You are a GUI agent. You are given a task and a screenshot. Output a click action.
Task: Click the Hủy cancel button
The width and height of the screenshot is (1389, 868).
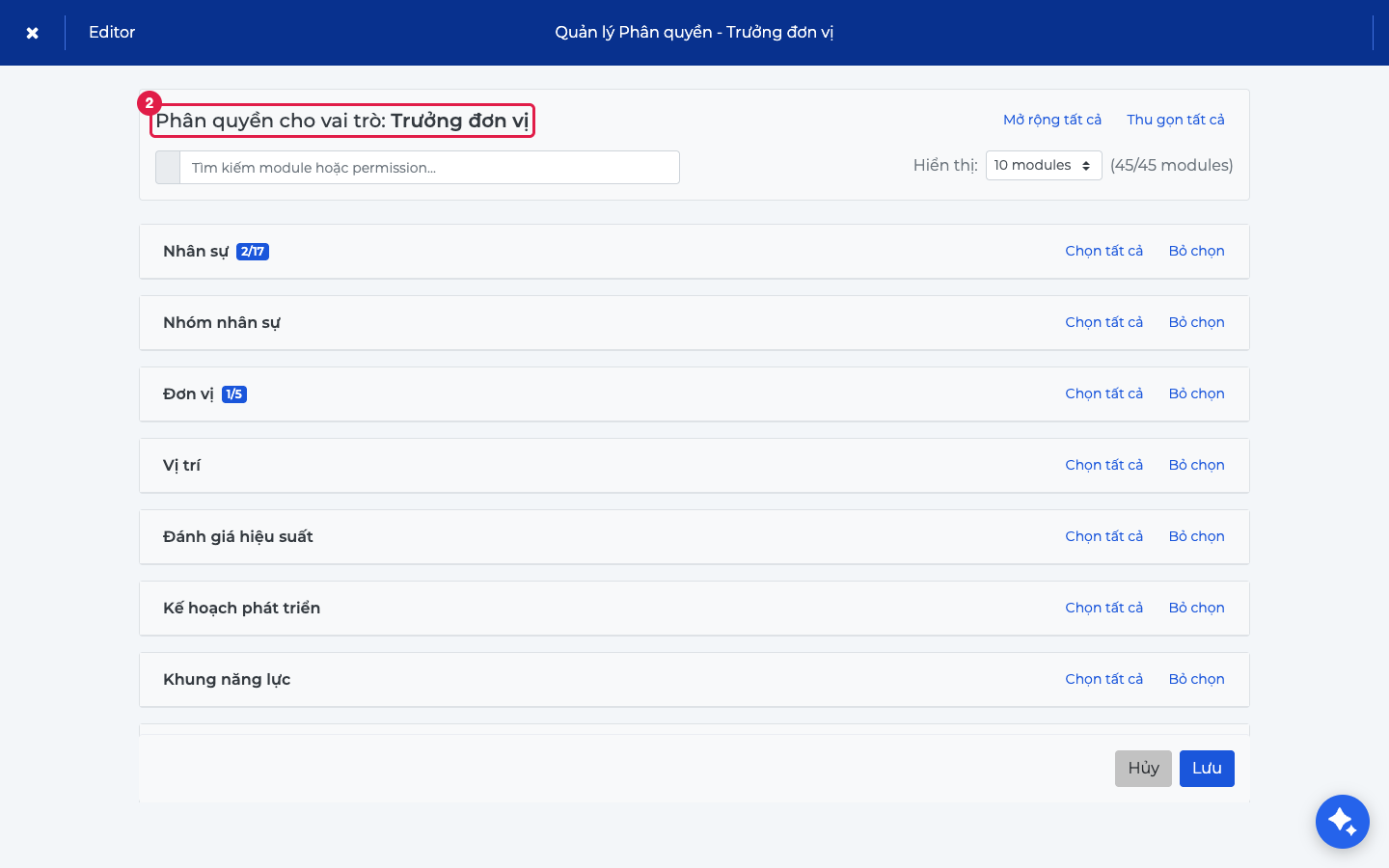point(1143,769)
